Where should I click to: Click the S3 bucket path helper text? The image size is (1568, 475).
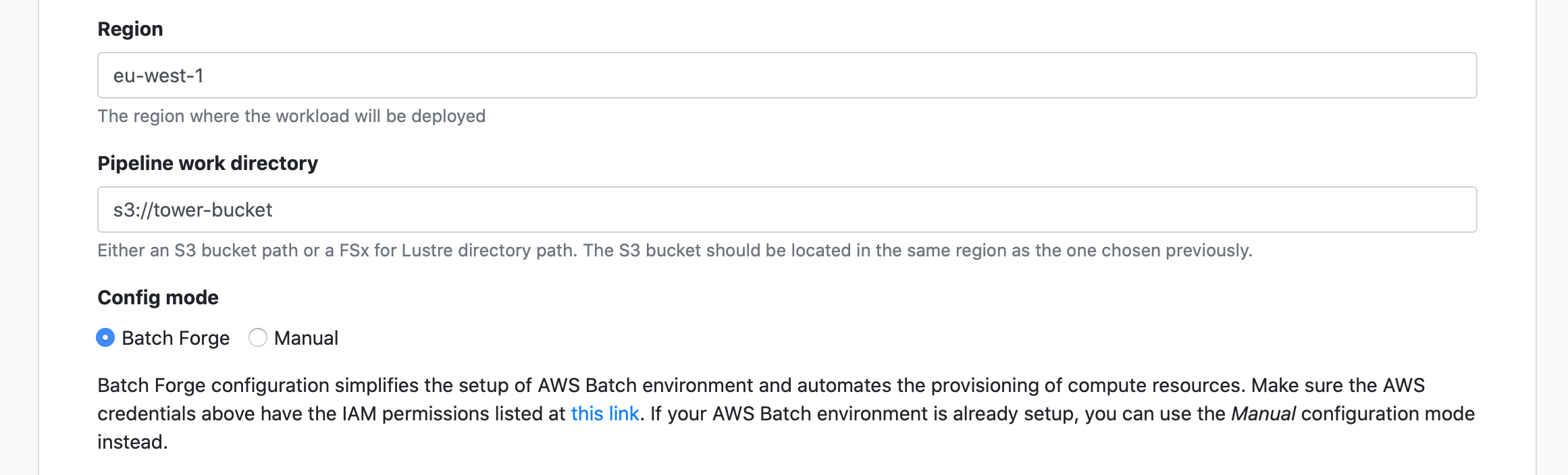675,250
